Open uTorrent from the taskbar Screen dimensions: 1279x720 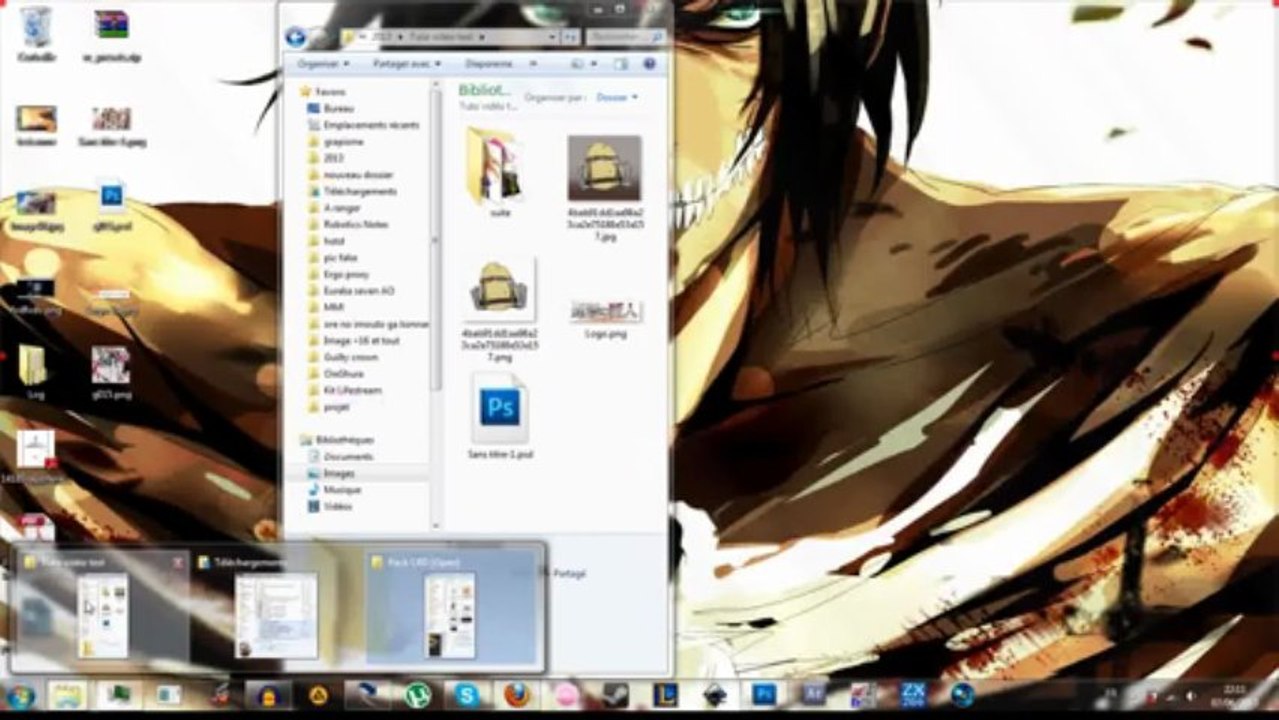[418, 696]
